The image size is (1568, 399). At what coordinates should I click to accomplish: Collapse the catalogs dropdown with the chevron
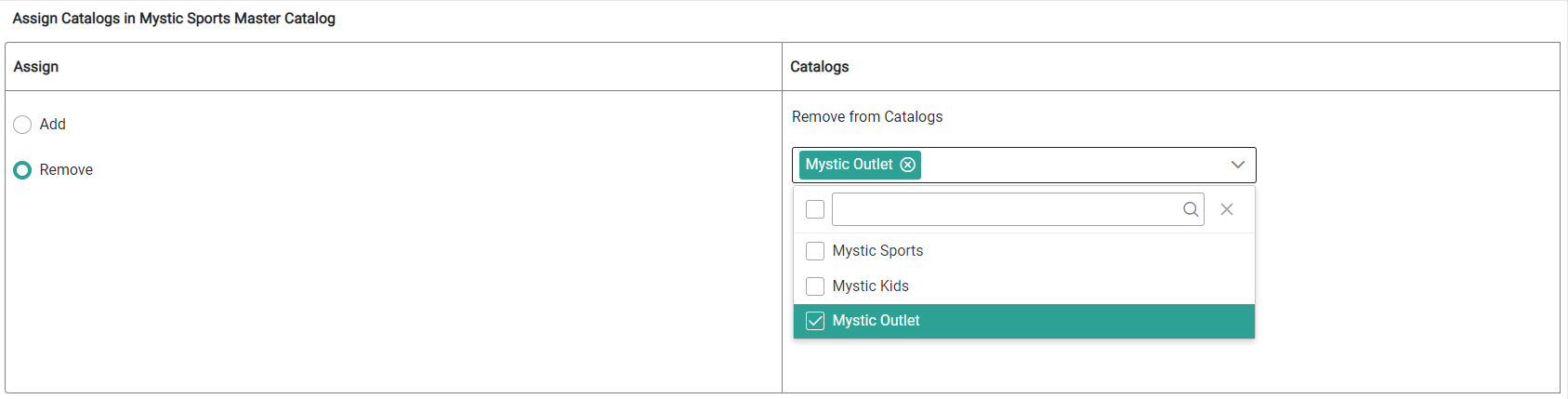point(1237,165)
